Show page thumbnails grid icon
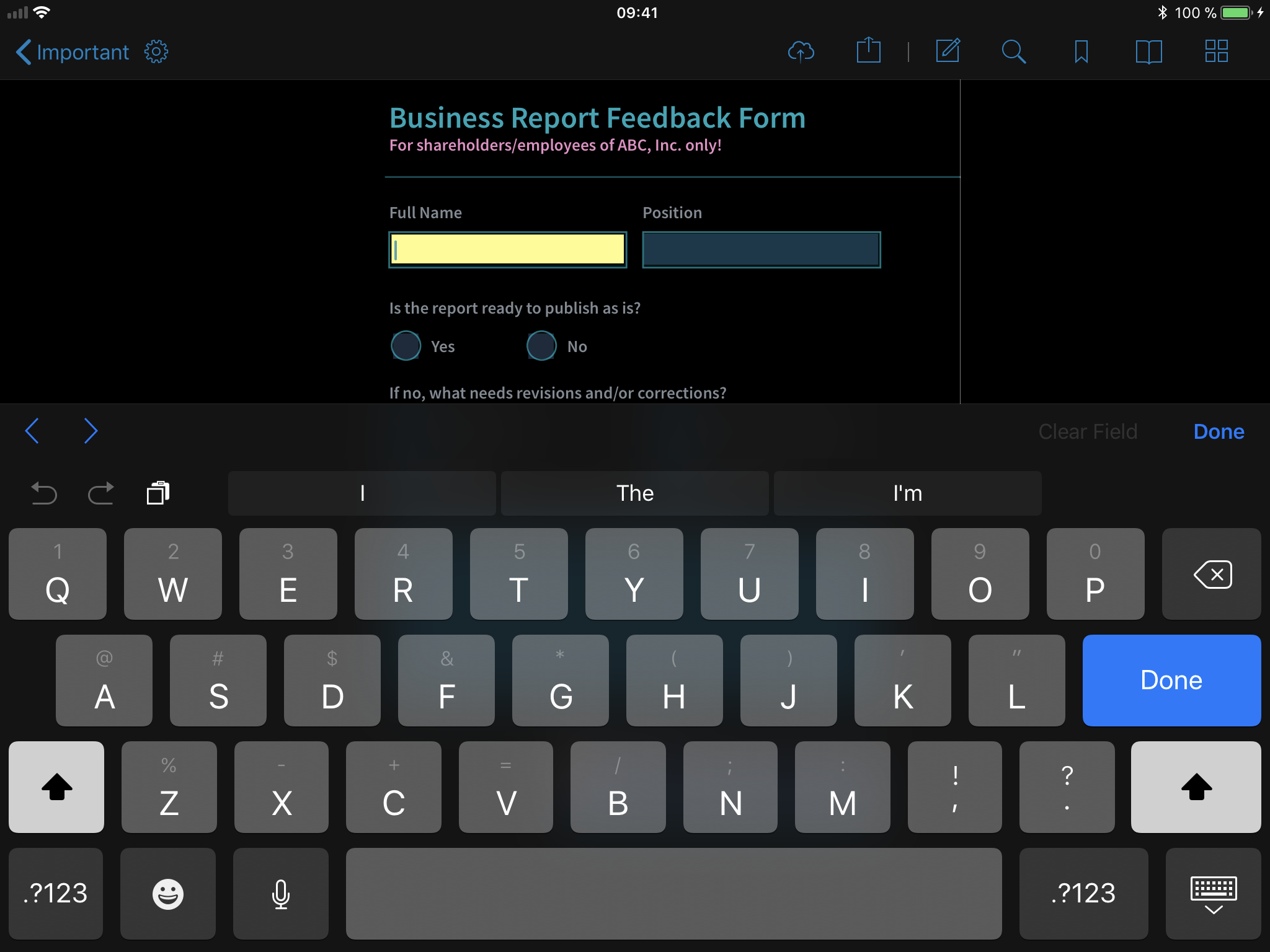 coord(1216,51)
